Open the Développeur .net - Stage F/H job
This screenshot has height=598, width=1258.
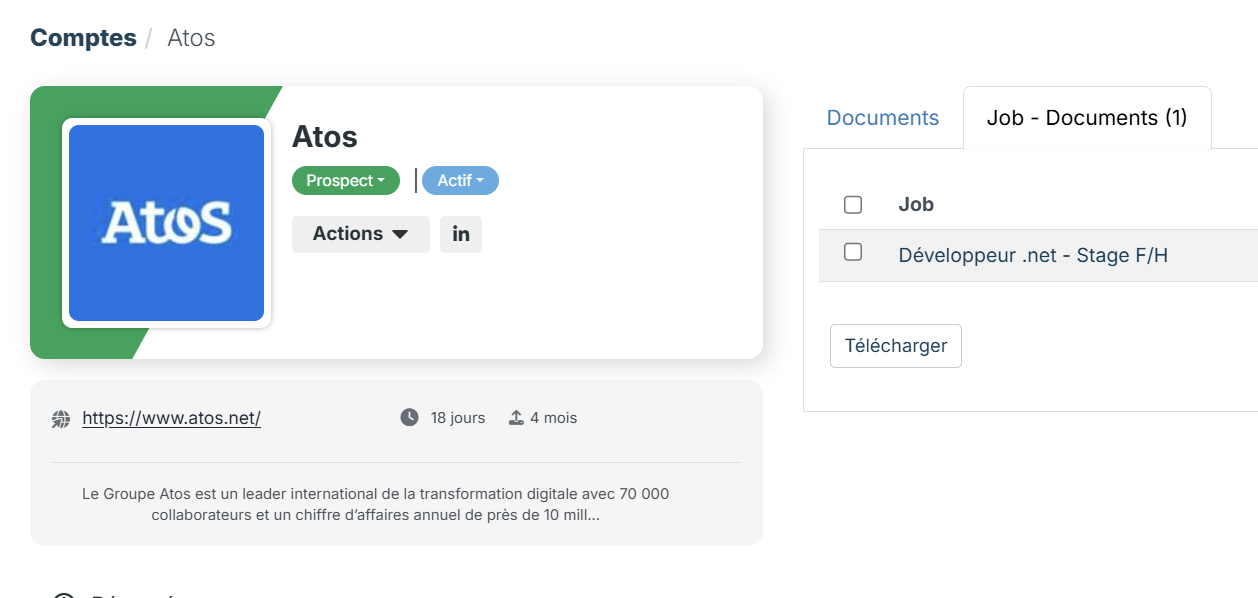pyautogui.click(x=1033, y=255)
